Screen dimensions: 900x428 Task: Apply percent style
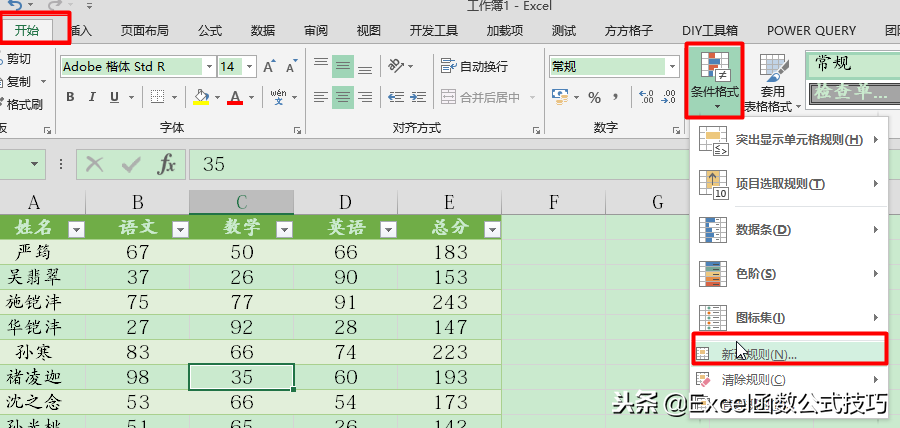595,97
